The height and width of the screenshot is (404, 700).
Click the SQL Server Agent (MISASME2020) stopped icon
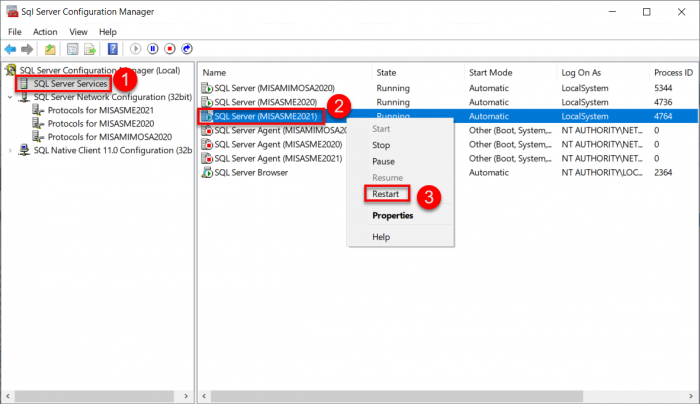207,144
